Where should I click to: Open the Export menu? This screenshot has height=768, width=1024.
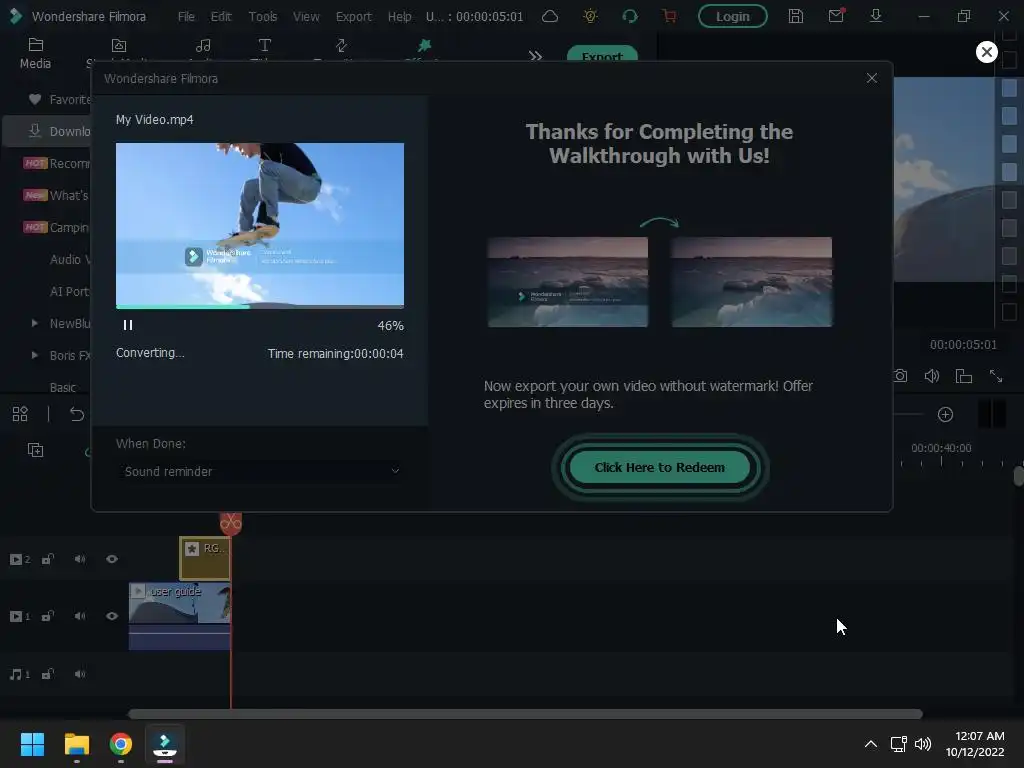click(353, 16)
